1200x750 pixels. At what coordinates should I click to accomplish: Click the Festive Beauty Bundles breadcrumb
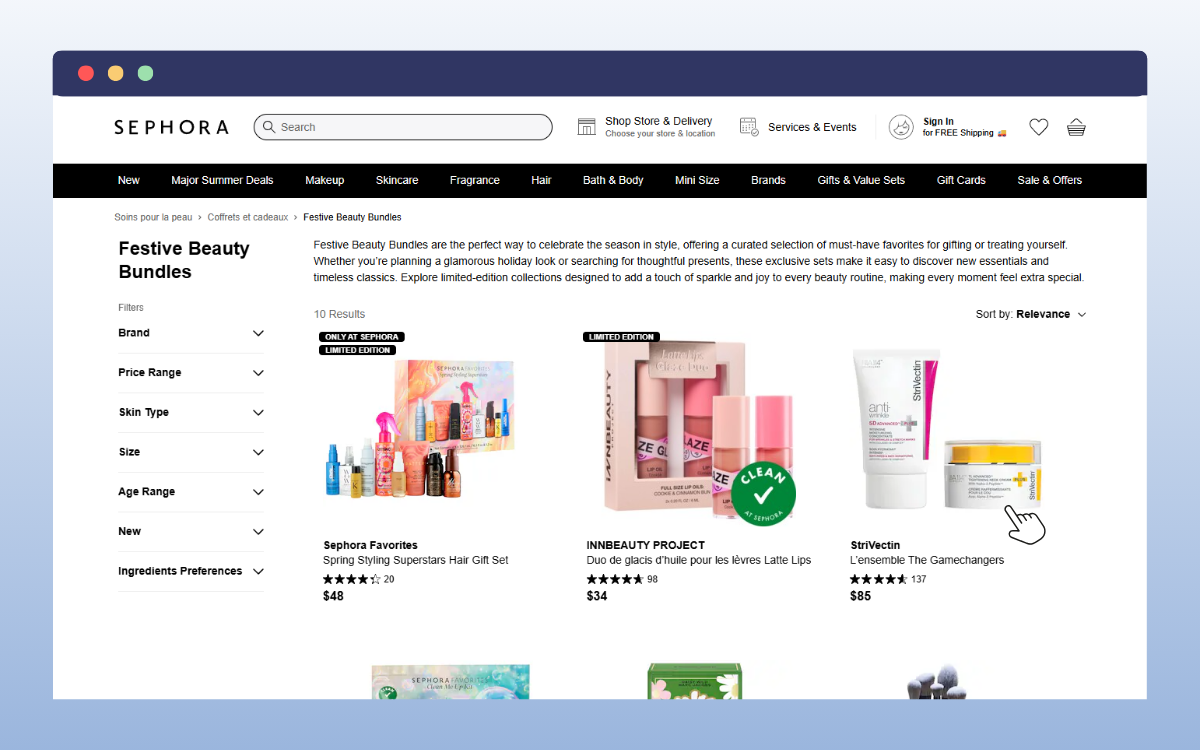[352, 217]
